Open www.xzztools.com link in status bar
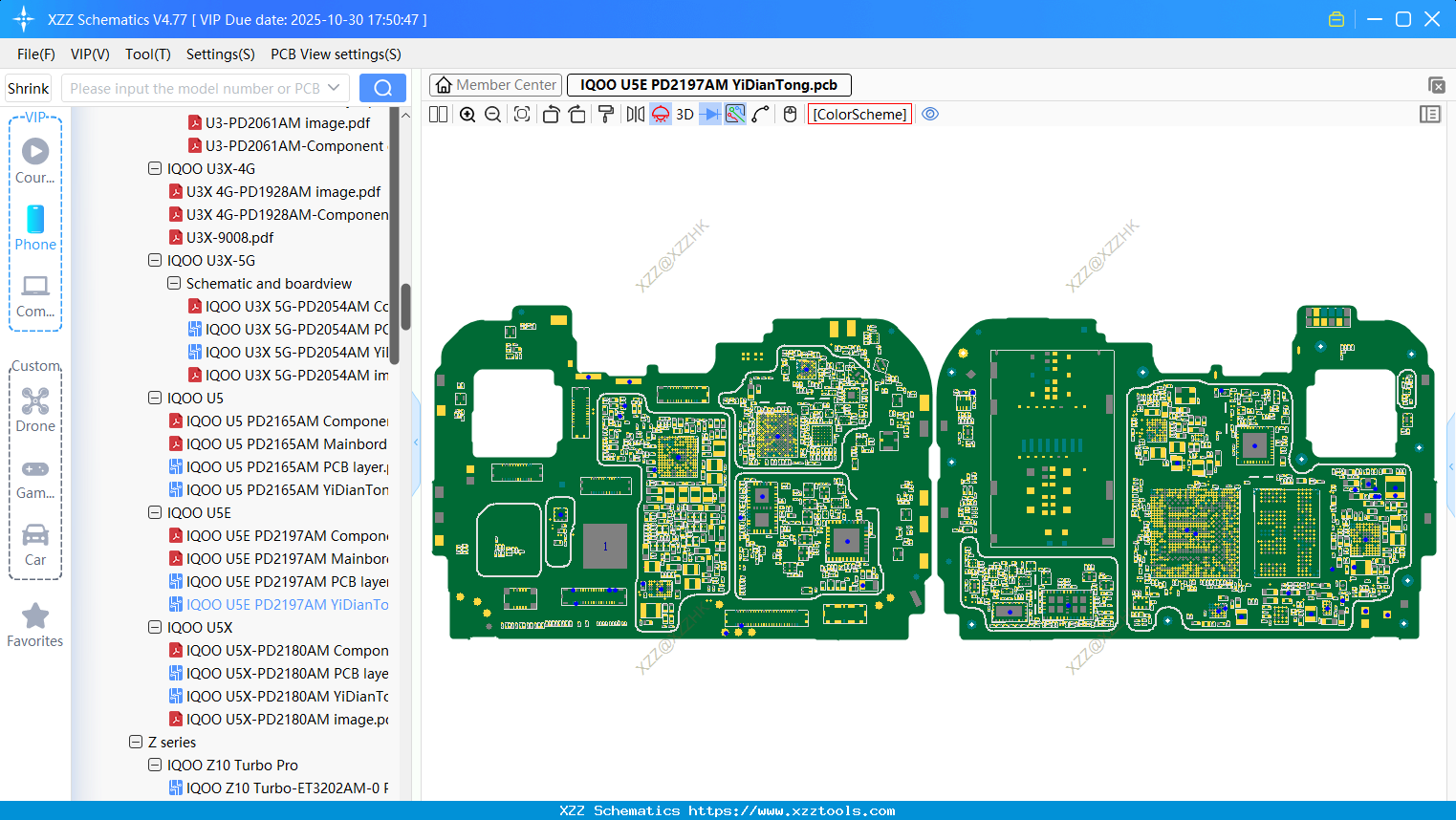This screenshot has height=820, width=1456. tap(792, 810)
